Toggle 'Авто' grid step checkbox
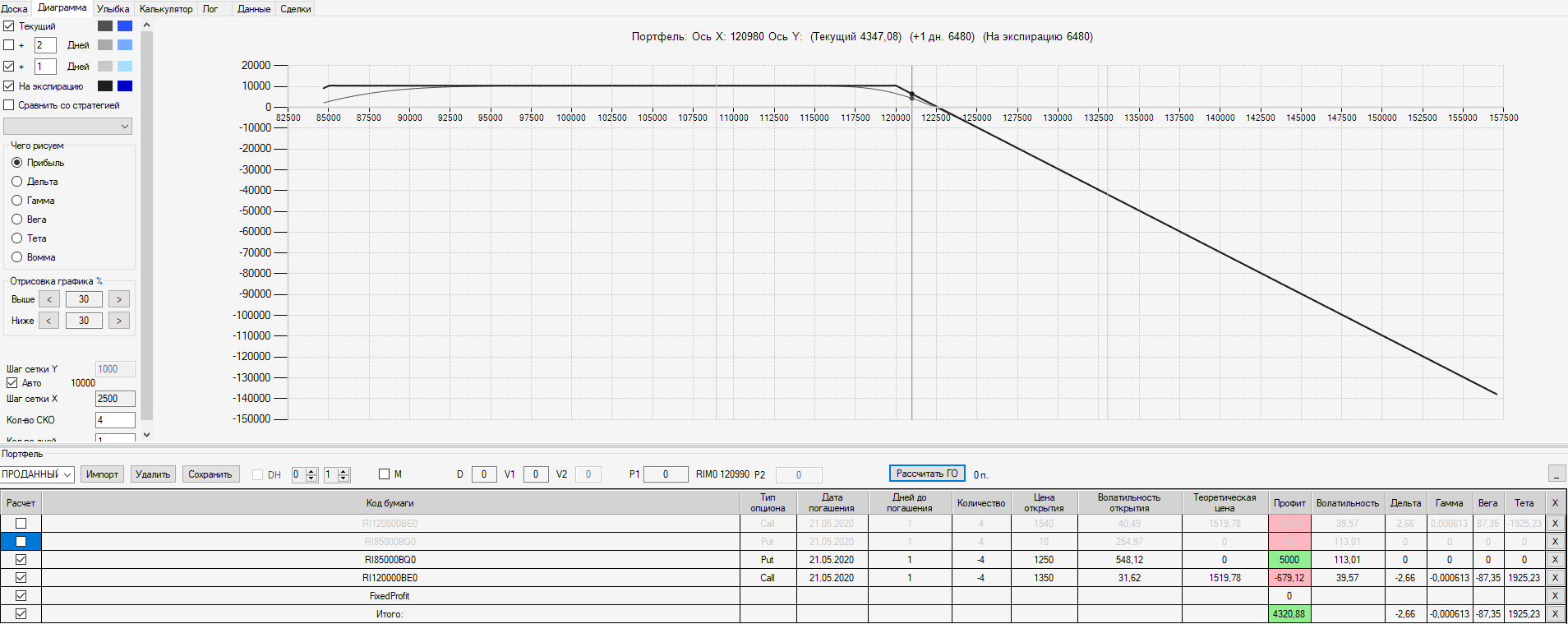 click(x=12, y=383)
